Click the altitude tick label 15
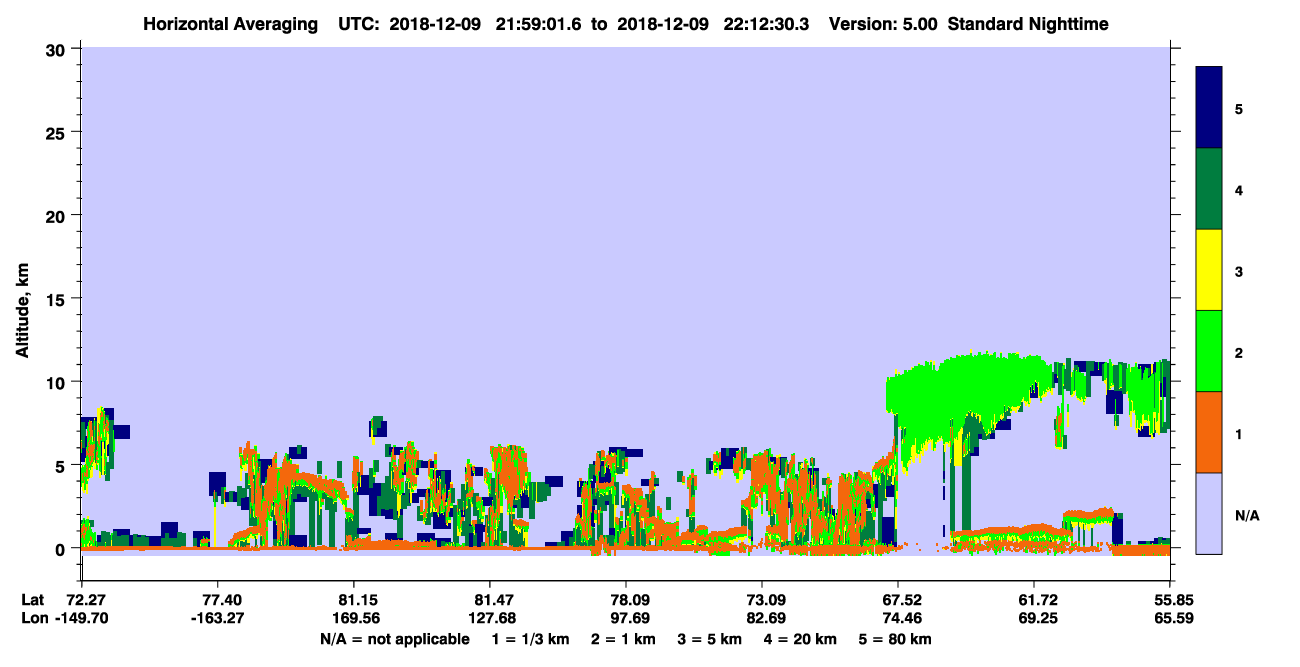The width and height of the screenshot is (1300, 667). [x=57, y=299]
